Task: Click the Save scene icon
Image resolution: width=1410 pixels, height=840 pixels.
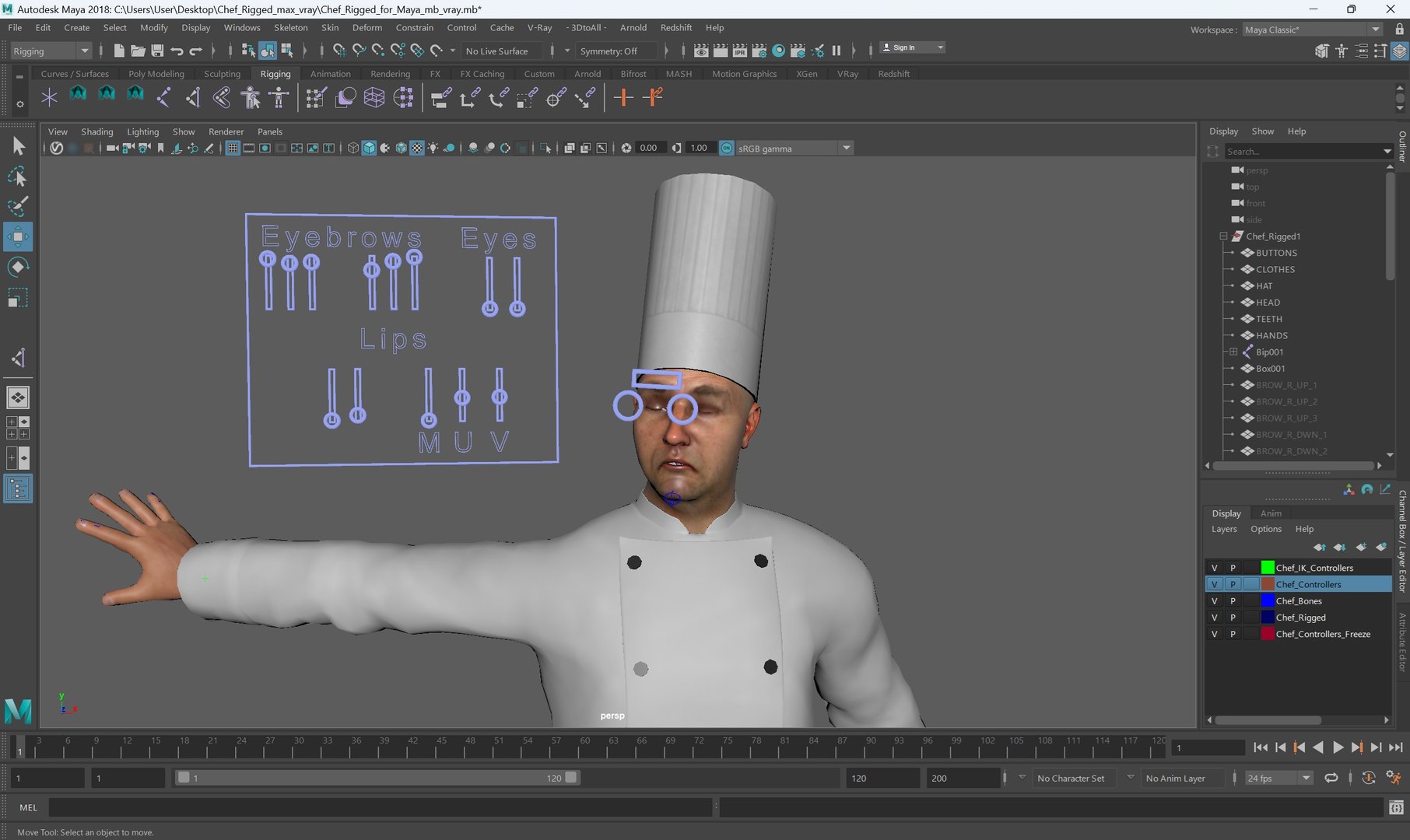Action: [157, 51]
